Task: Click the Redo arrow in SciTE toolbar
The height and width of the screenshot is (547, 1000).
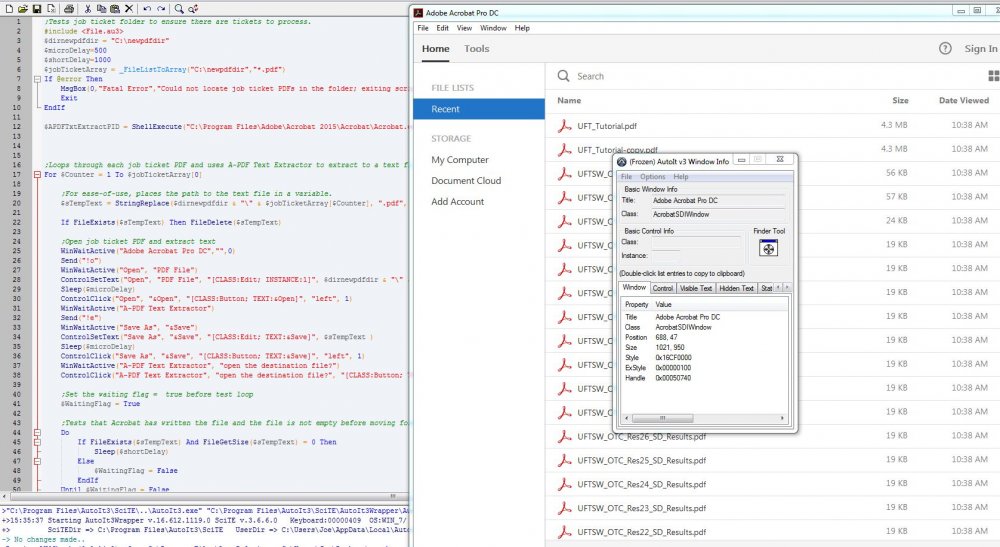Action: coord(161,8)
